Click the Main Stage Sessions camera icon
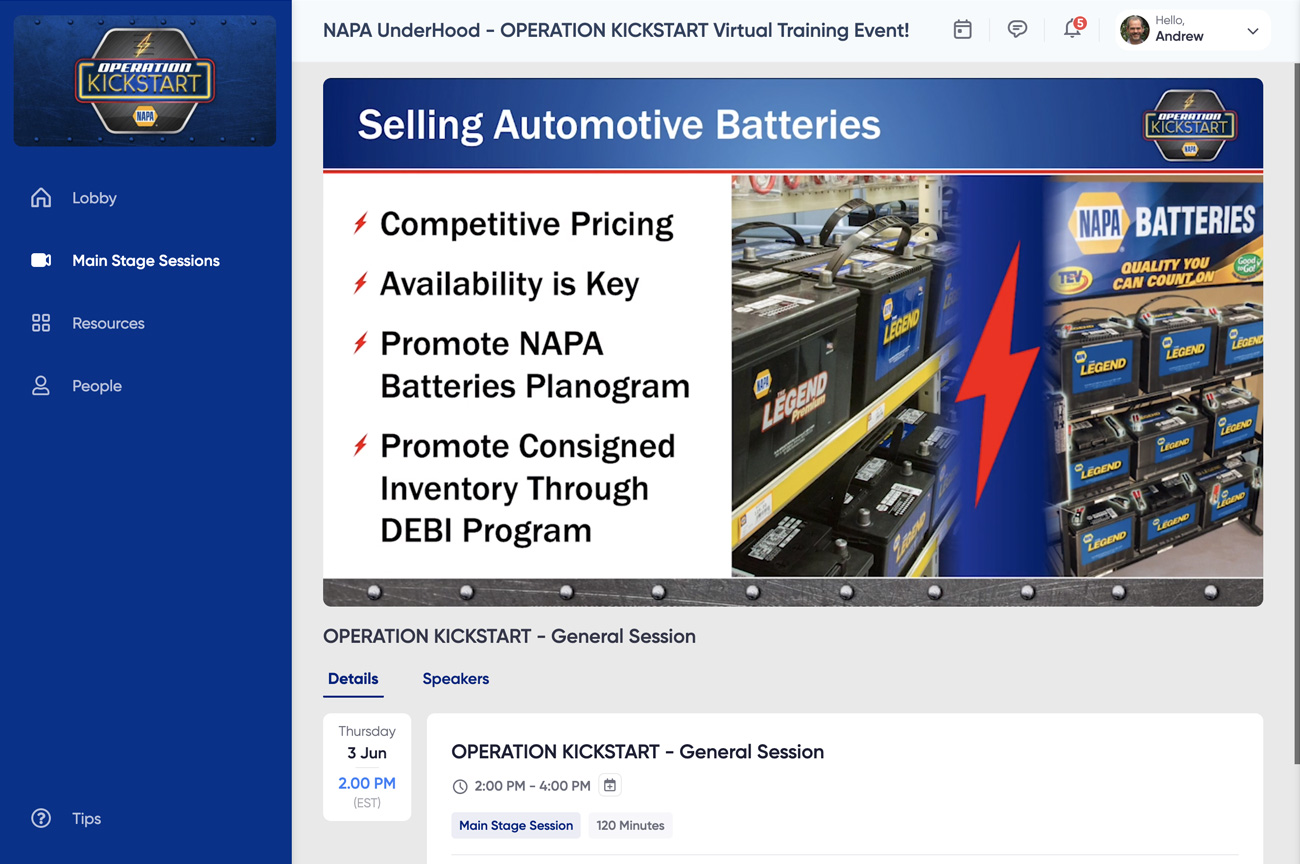The width and height of the screenshot is (1300, 864). (x=41, y=261)
